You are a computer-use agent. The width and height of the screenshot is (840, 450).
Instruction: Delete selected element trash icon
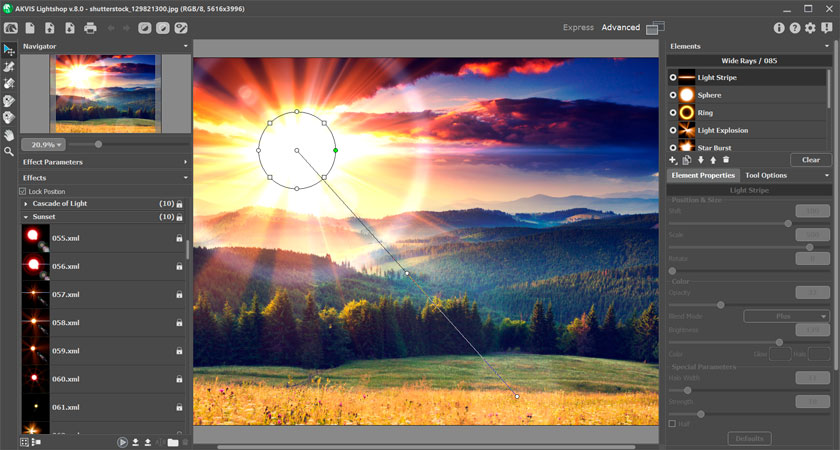(x=726, y=160)
